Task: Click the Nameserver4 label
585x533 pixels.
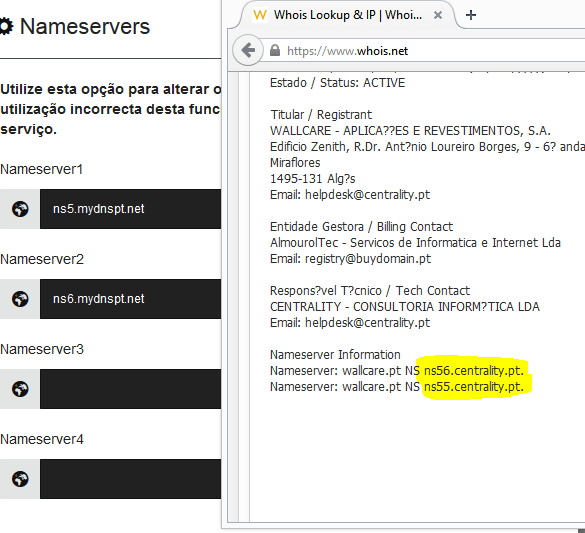Action: pos(42,439)
